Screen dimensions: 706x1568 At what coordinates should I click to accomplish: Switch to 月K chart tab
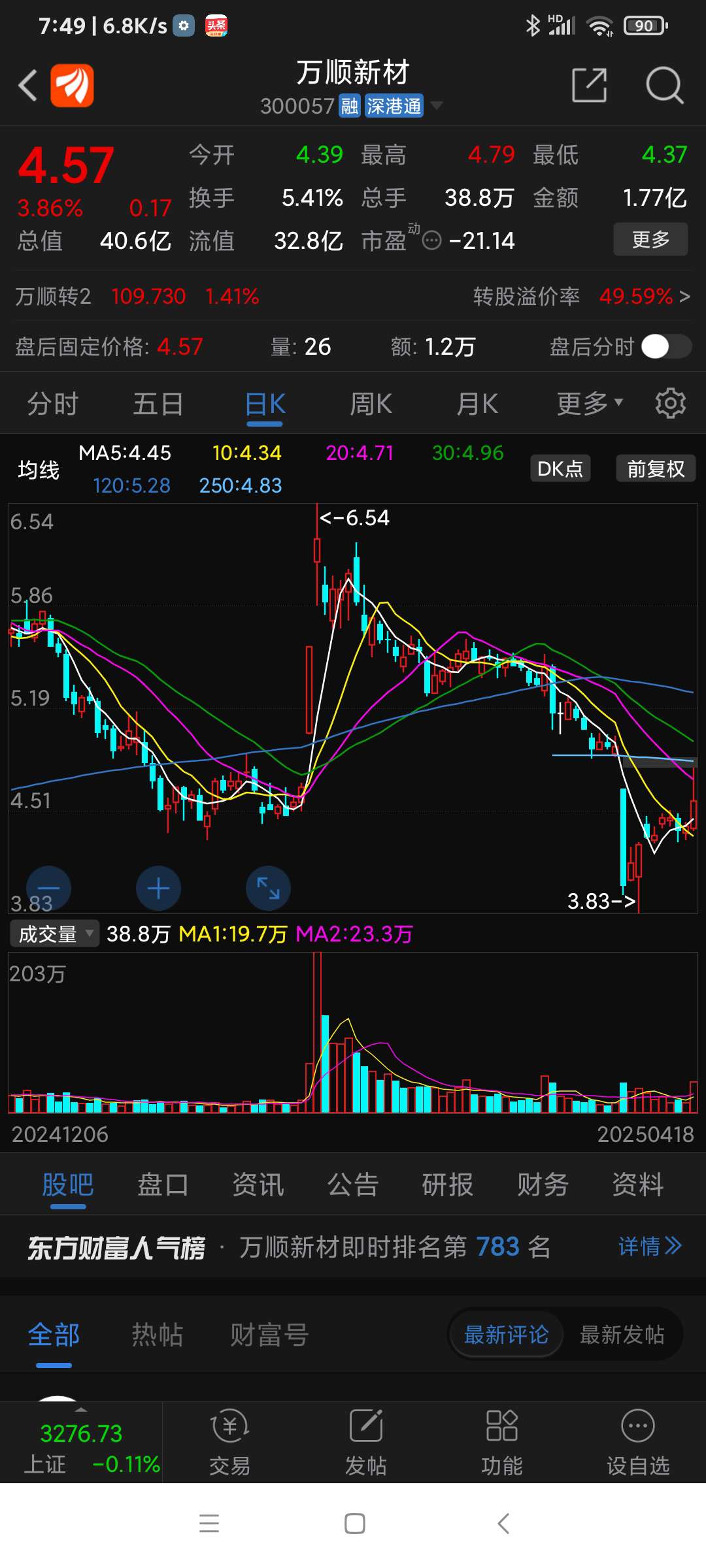click(x=477, y=404)
